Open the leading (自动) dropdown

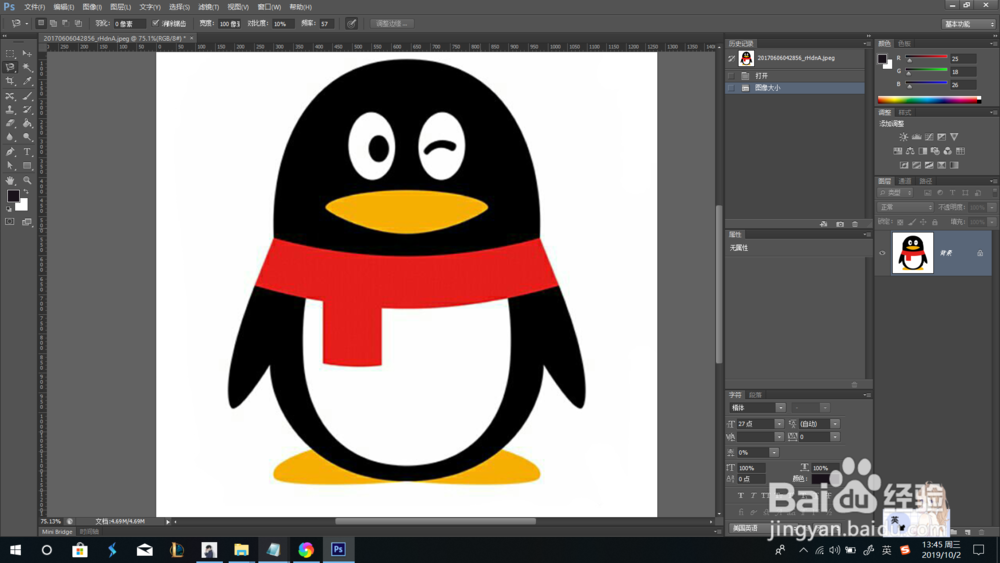pyautogui.click(x=835, y=424)
